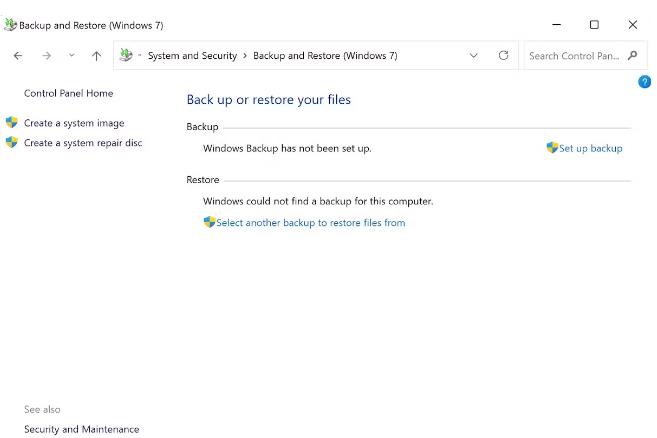
Task: Refresh the address bar location
Action: [503, 56]
